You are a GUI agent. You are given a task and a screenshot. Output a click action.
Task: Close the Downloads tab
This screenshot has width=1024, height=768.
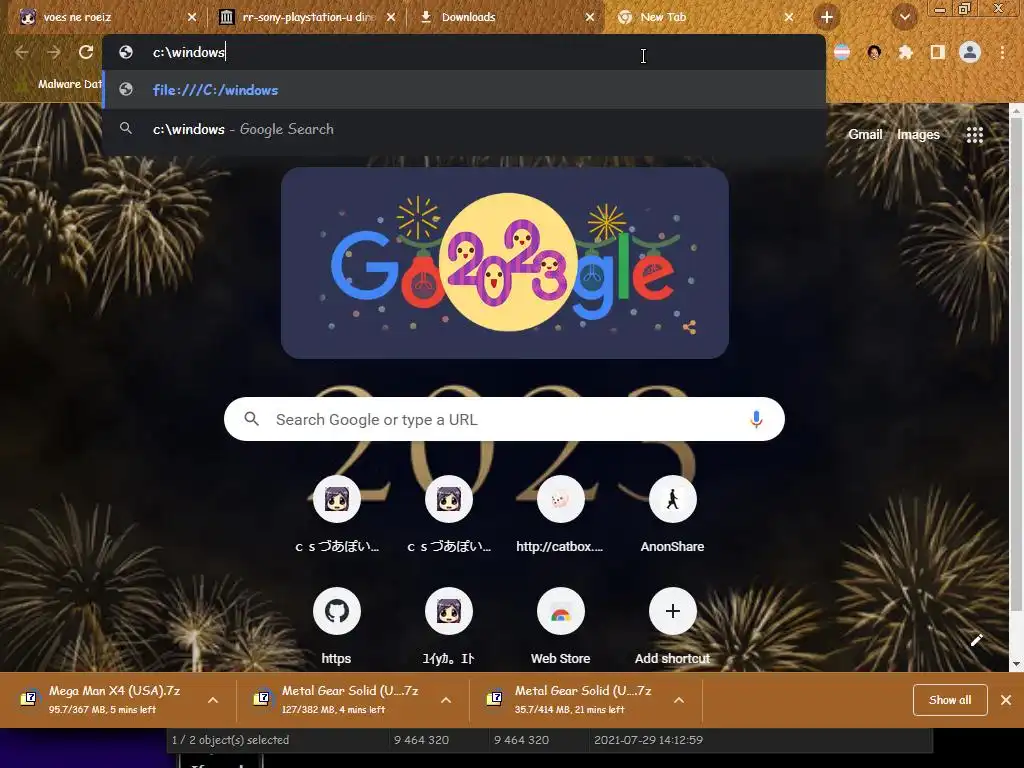[x=590, y=17]
